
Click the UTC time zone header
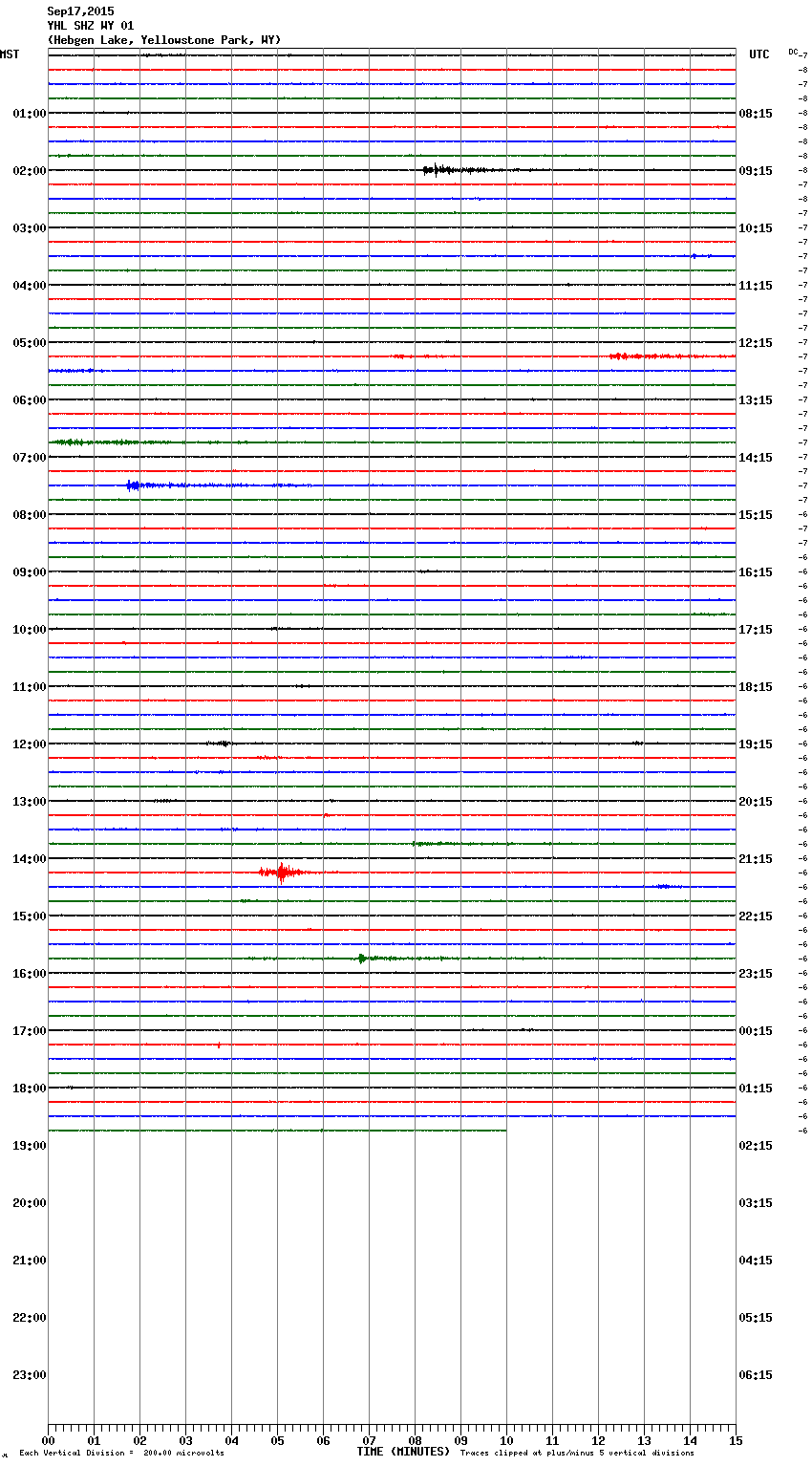pos(759,54)
